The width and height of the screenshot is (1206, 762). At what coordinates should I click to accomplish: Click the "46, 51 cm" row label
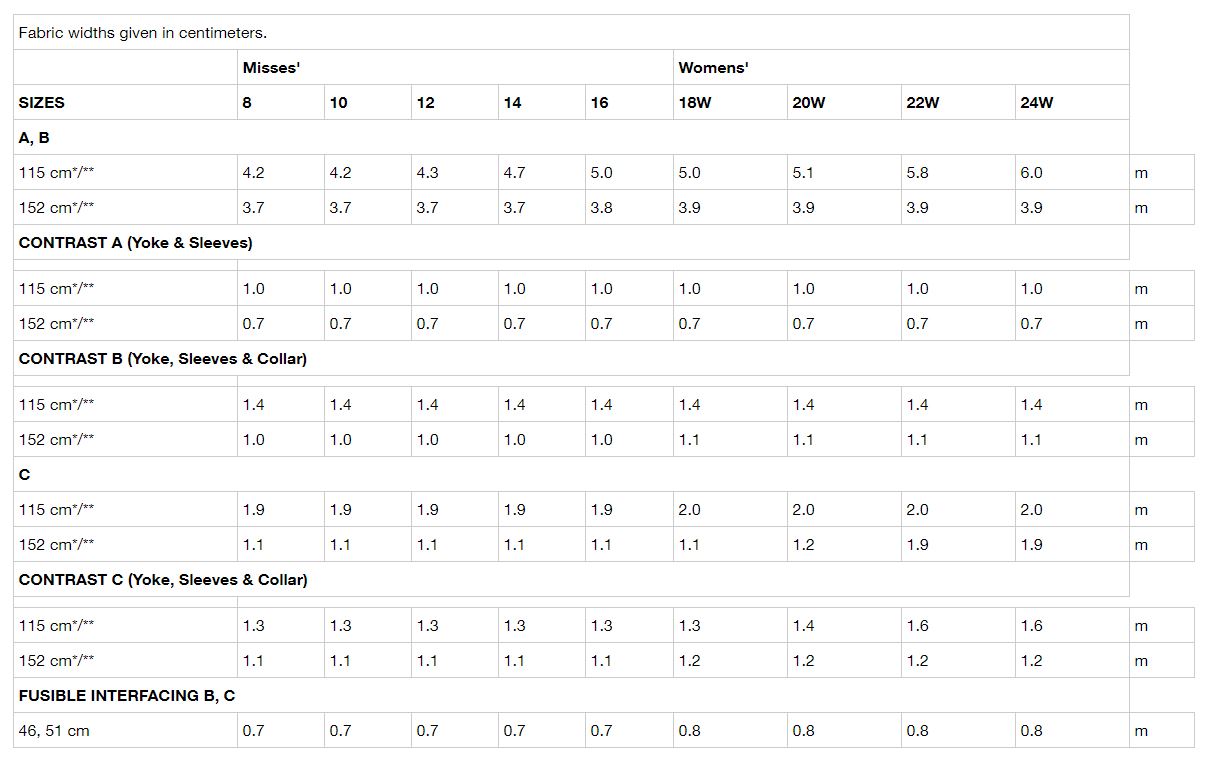(x=54, y=731)
